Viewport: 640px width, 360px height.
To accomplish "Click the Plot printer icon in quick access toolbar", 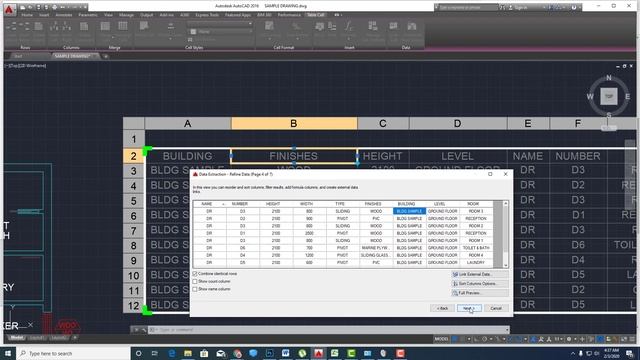I will point(54,7).
